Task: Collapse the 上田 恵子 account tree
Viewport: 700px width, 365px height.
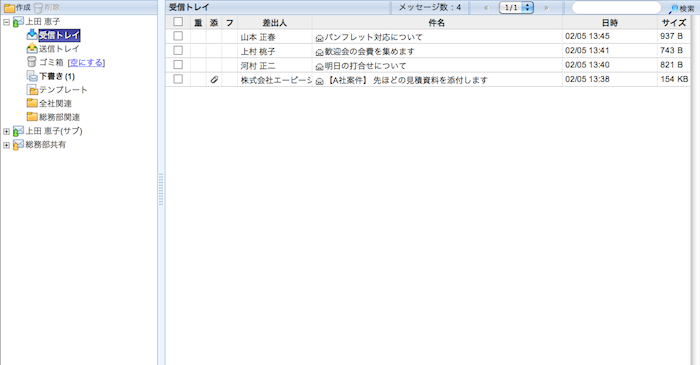Action: (x=6, y=21)
